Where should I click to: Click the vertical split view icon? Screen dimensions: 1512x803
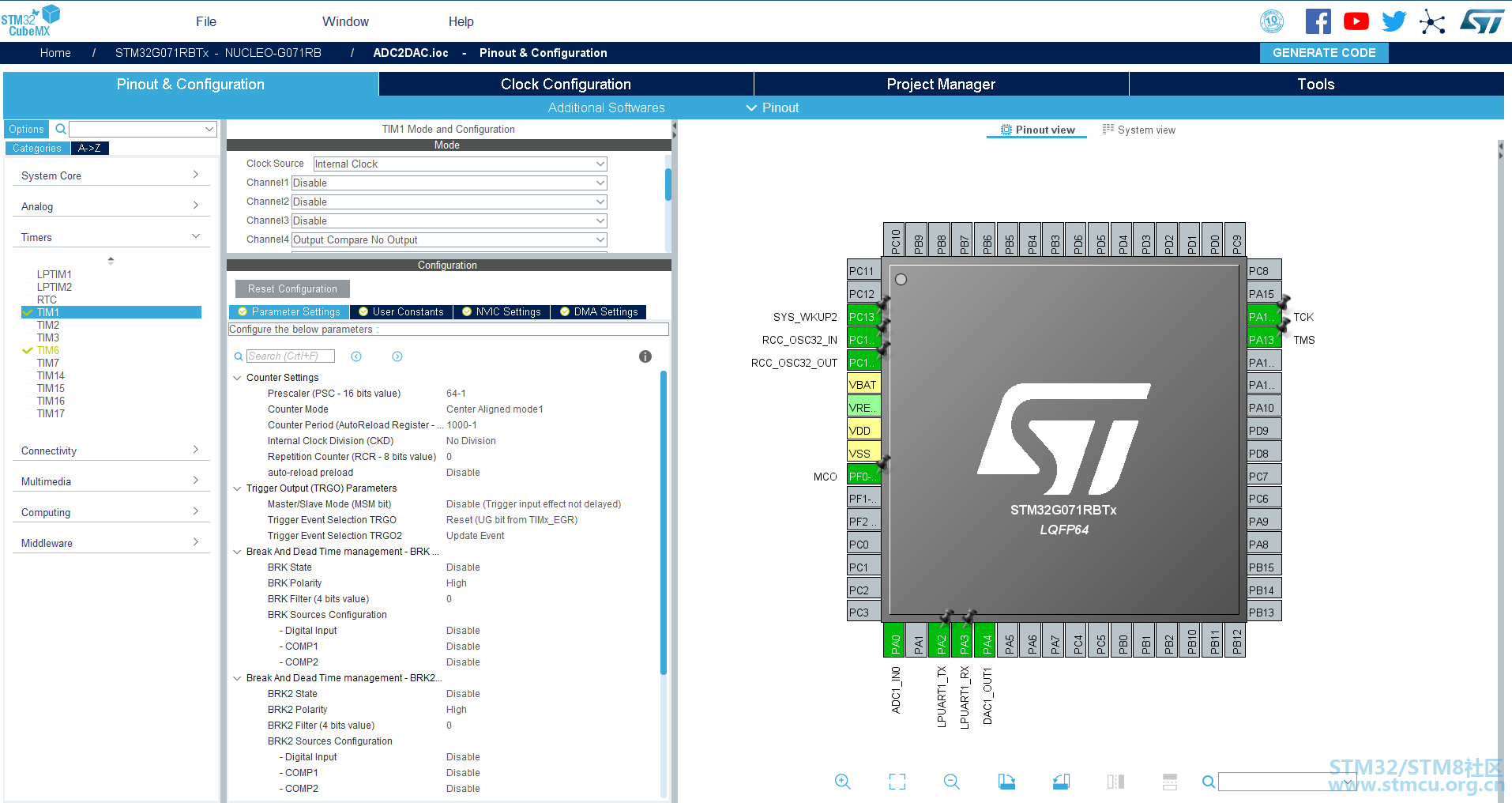1170,782
